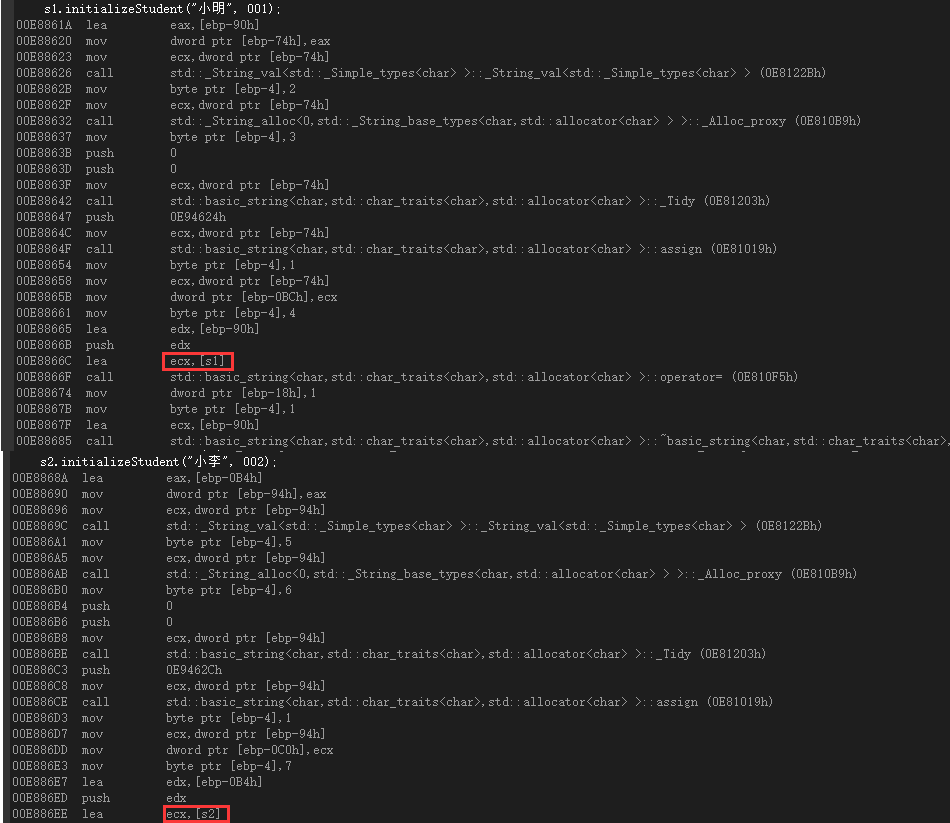Select the red-boxed operand ecx,[s2]

(196, 814)
